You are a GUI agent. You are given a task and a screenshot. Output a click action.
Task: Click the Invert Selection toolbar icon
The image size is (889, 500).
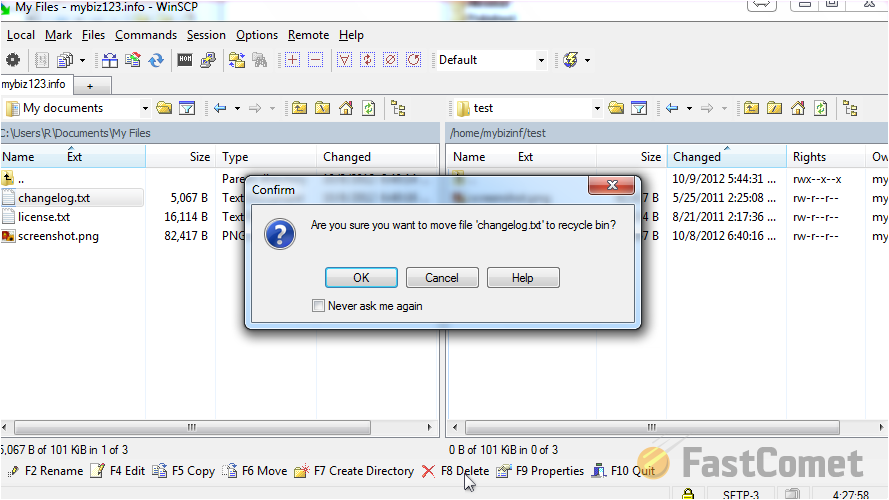point(367,60)
